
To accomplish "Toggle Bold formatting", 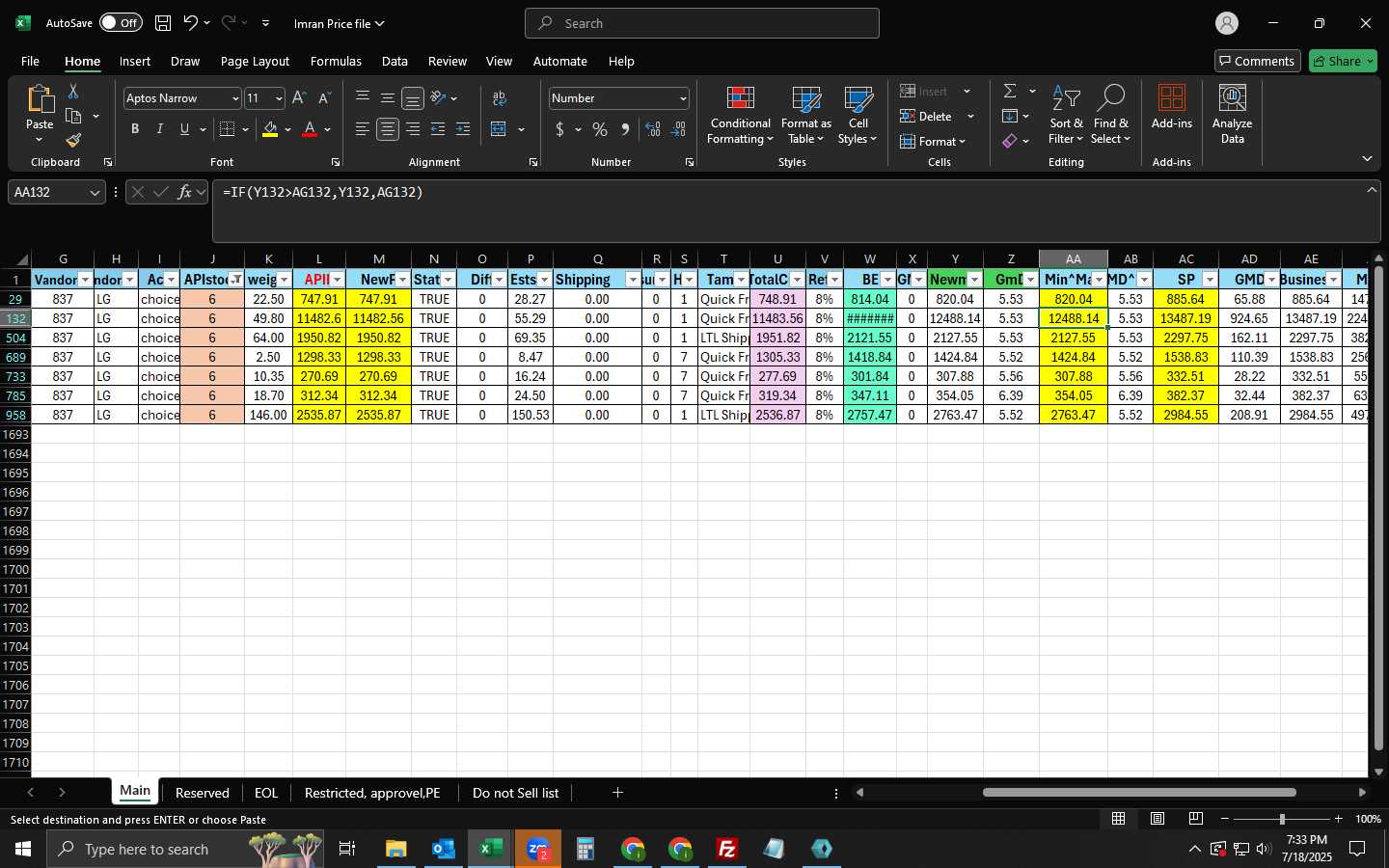I will (x=135, y=129).
